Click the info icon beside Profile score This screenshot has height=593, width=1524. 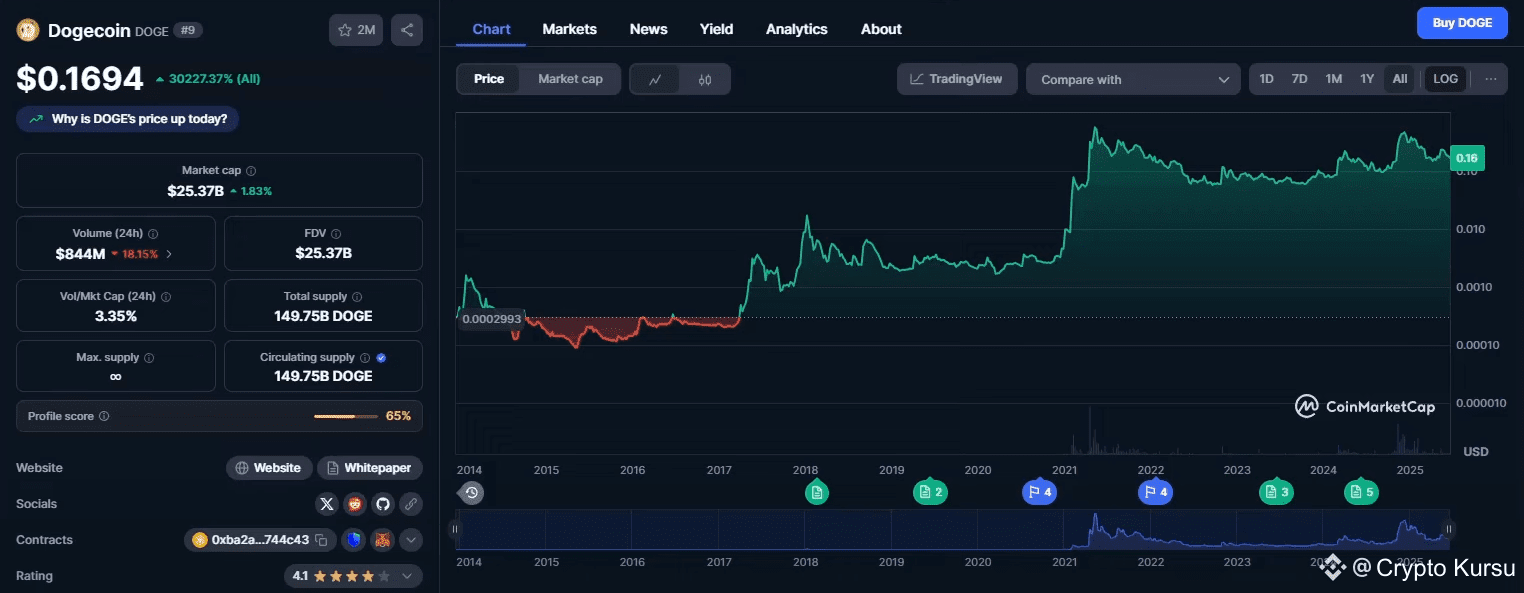coord(104,416)
